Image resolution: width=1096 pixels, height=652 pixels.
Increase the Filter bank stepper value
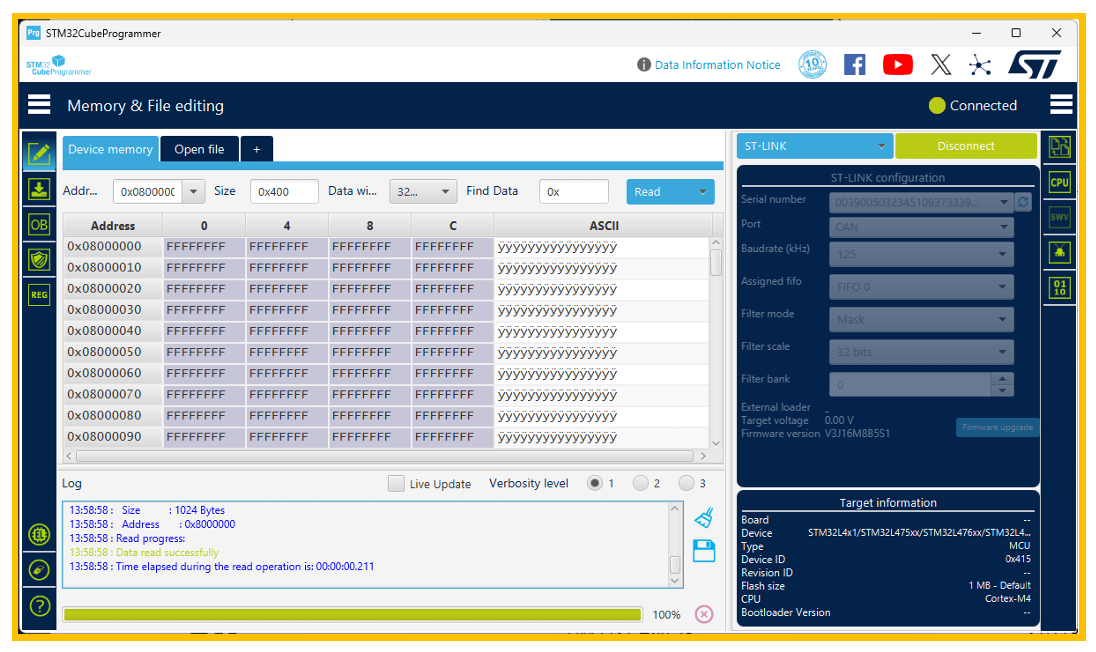point(1002,378)
